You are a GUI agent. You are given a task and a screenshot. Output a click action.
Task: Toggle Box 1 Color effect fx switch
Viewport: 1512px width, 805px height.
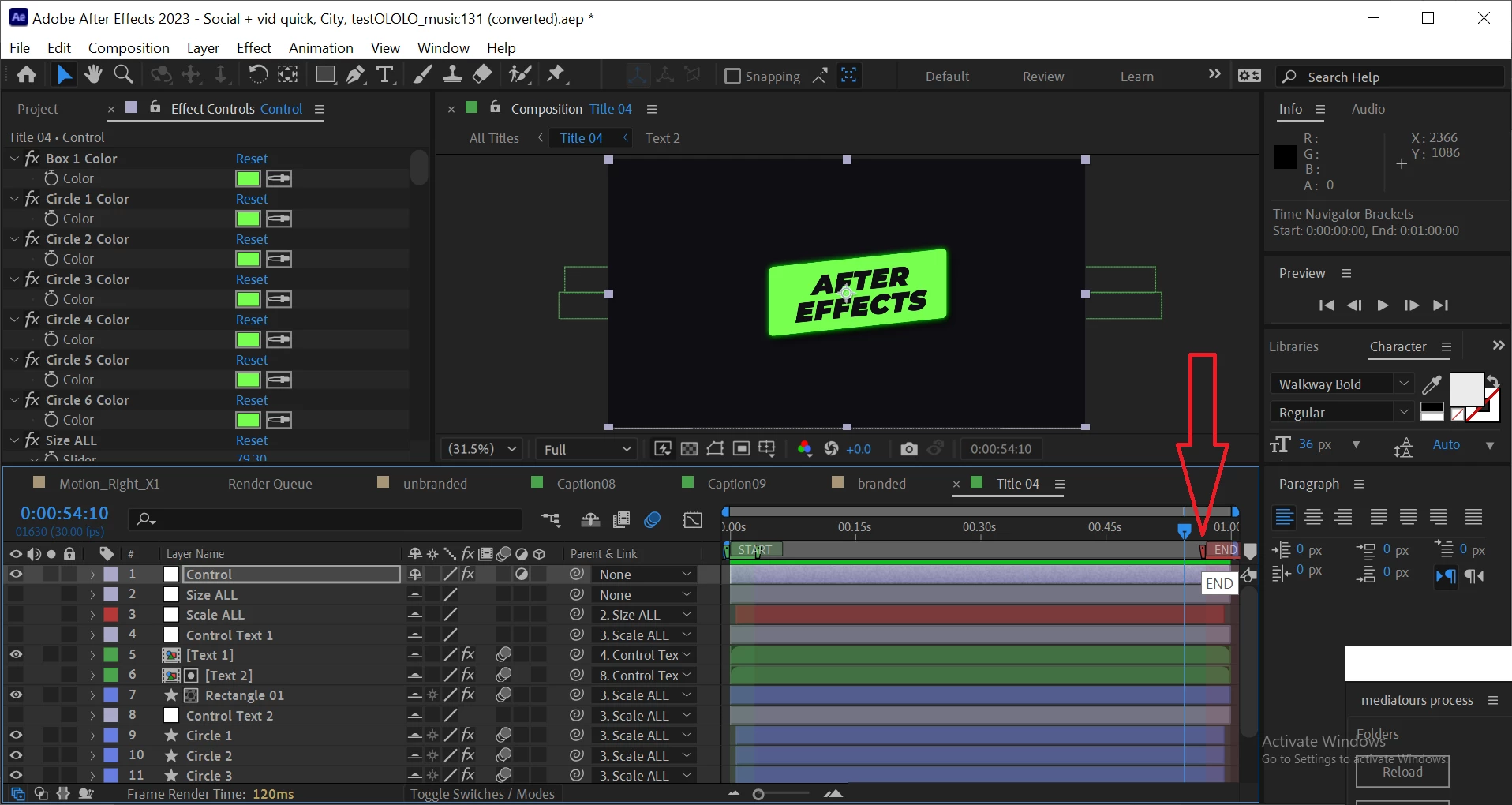(32, 159)
